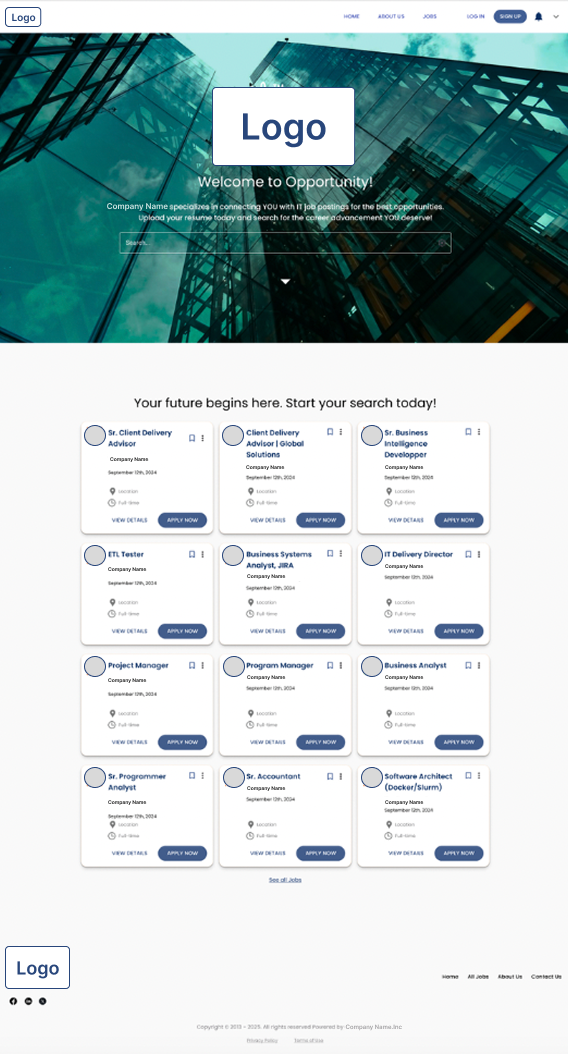The image size is (568, 1054).
Task: Apply now for Business Analyst
Action: [459, 742]
